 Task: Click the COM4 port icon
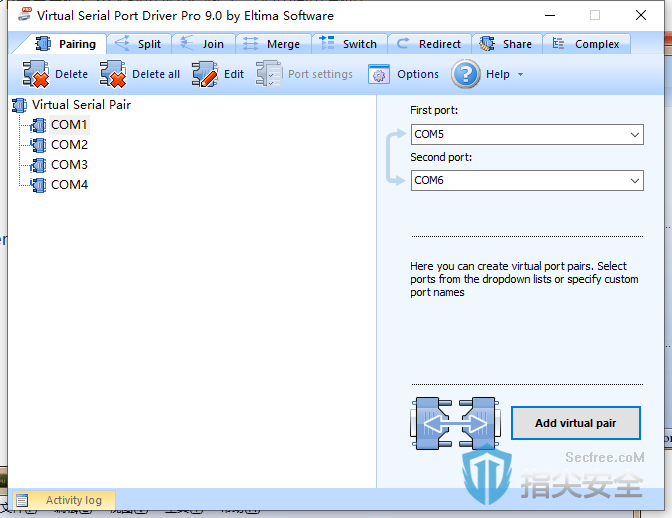pos(38,185)
